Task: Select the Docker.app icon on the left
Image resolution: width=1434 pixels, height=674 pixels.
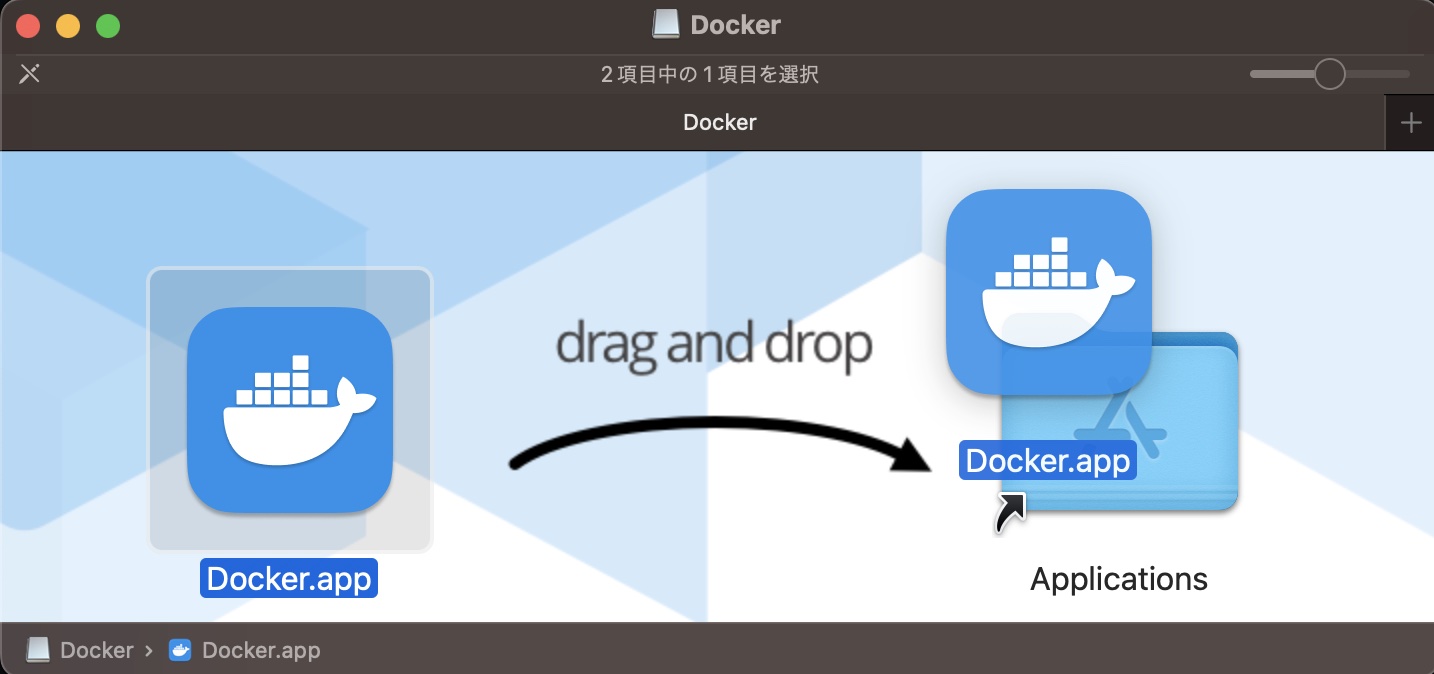Action: (290, 409)
